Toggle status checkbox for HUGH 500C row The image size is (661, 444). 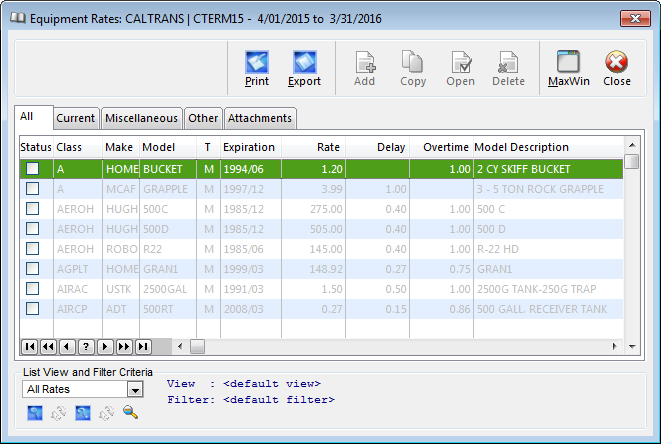tap(32, 209)
